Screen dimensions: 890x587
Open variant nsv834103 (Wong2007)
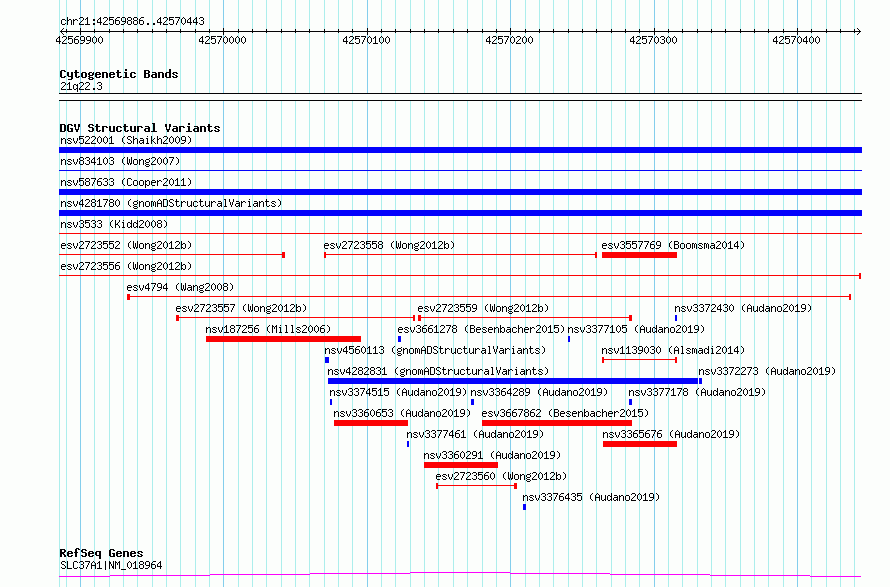[x=120, y=161]
